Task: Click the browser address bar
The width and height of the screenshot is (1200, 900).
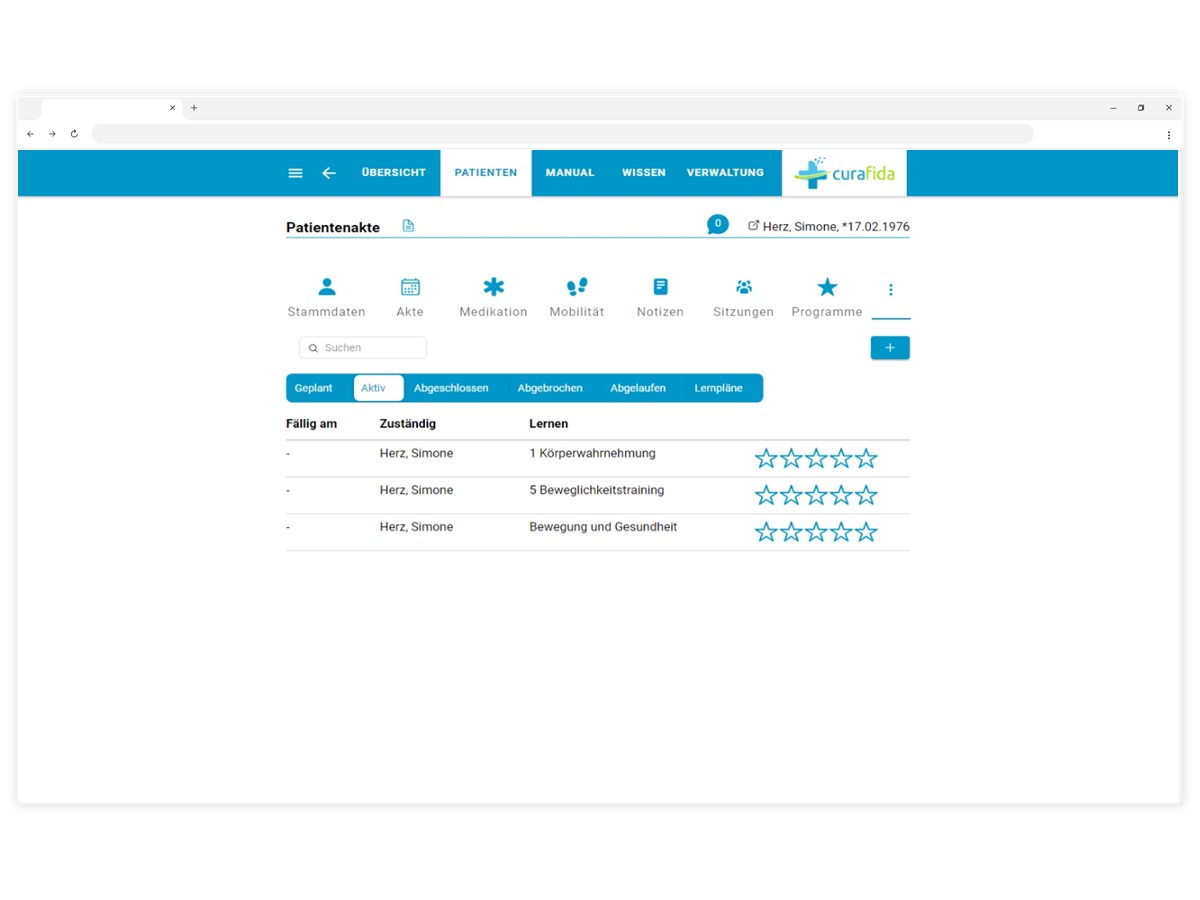Action: [x=562, y=134]
